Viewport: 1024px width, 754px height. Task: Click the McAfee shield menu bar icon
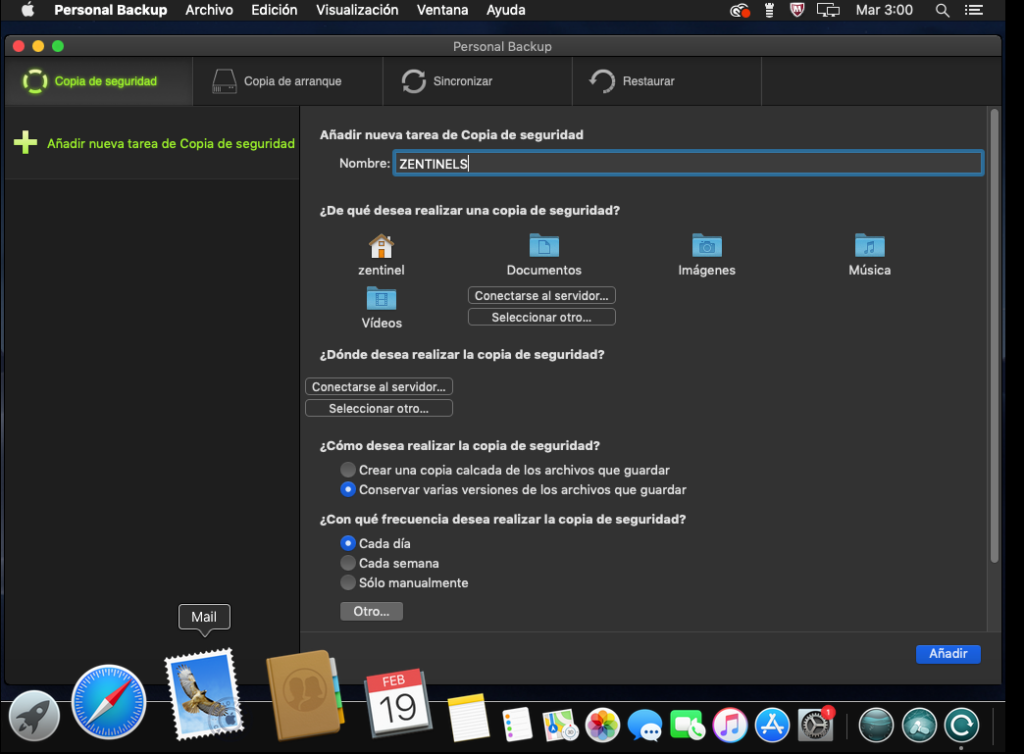tap(797, 10)
